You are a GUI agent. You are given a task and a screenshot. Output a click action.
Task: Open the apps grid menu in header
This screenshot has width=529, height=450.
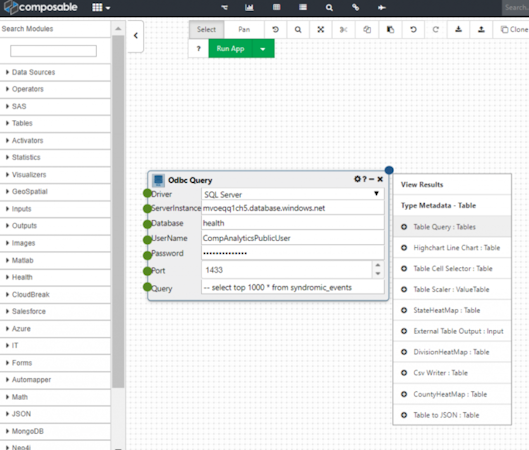click(101, 7)
